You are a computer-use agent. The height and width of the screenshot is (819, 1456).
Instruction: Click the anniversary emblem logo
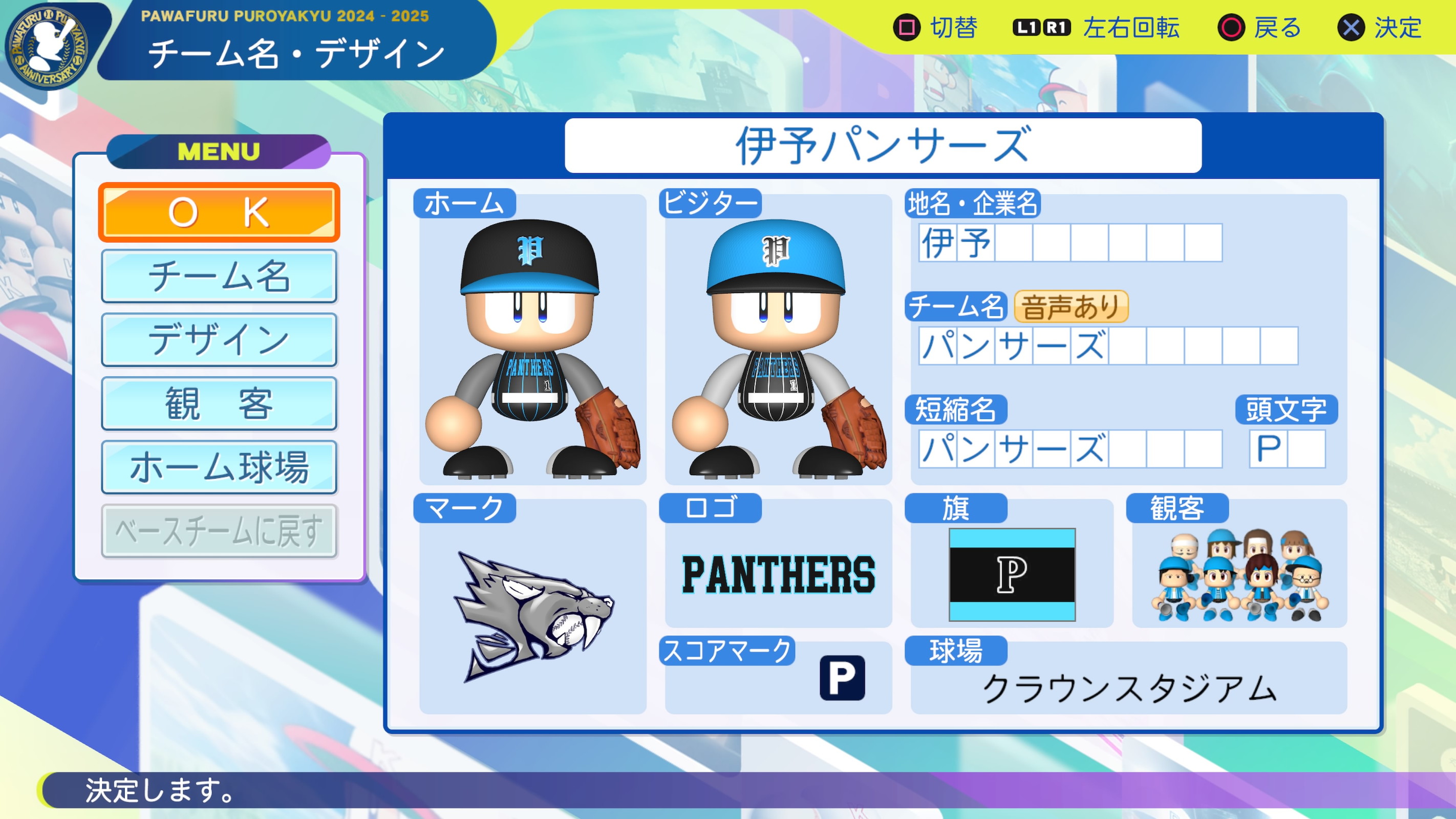tap(48, 47)
